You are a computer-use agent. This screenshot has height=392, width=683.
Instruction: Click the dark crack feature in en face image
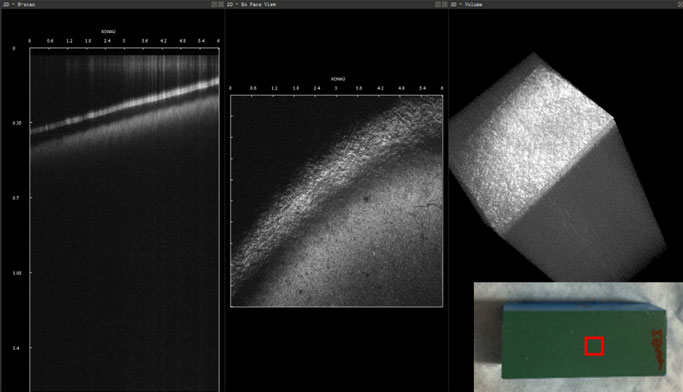[x=427, y=205]
